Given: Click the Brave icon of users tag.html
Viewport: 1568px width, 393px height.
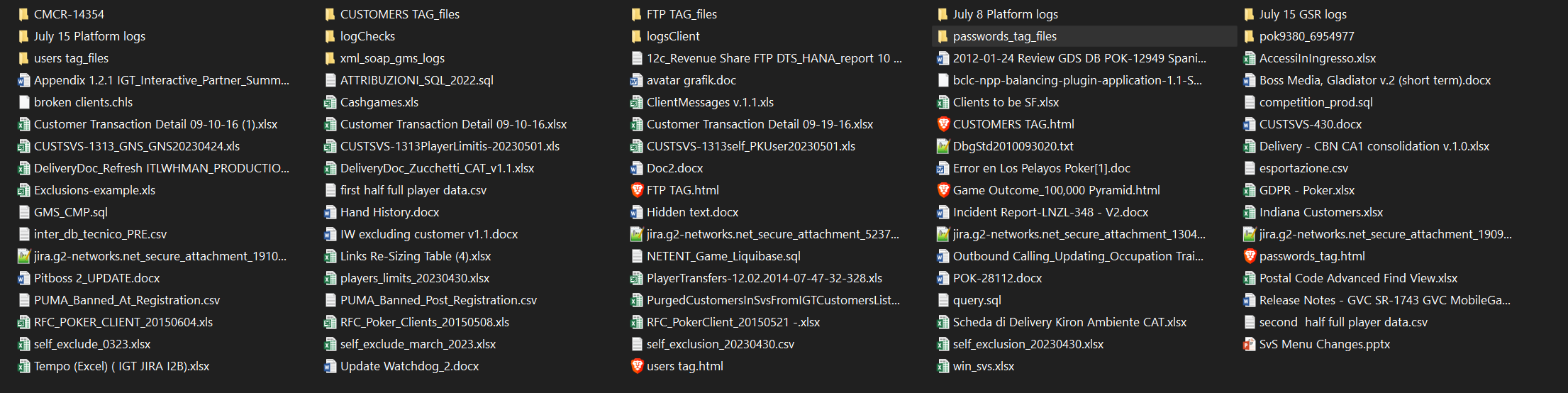Looking at the screenshot, I should [636, 366].
